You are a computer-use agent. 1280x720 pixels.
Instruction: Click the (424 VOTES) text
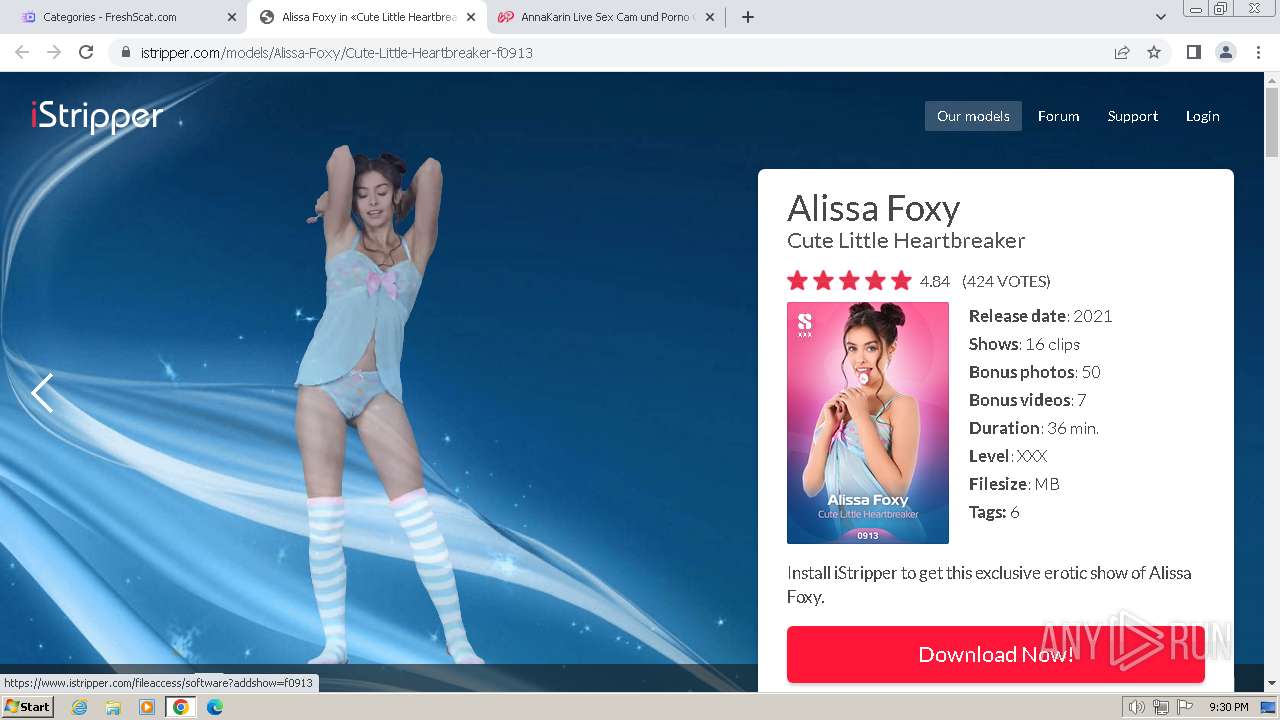pos(1006,281)
